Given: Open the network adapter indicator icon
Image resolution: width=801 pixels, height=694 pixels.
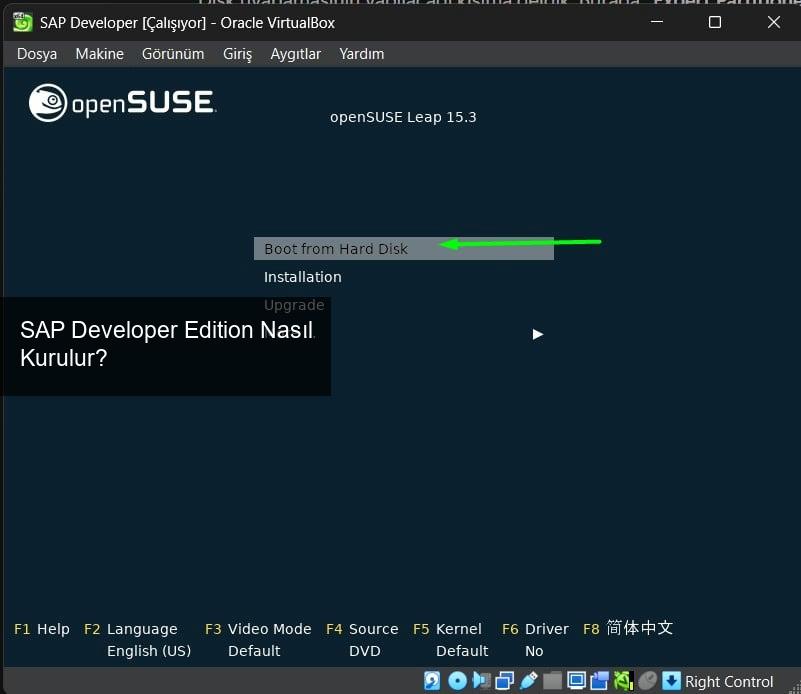Looking at the screenshot, I should pyautogui.click(x=504, y=682).
